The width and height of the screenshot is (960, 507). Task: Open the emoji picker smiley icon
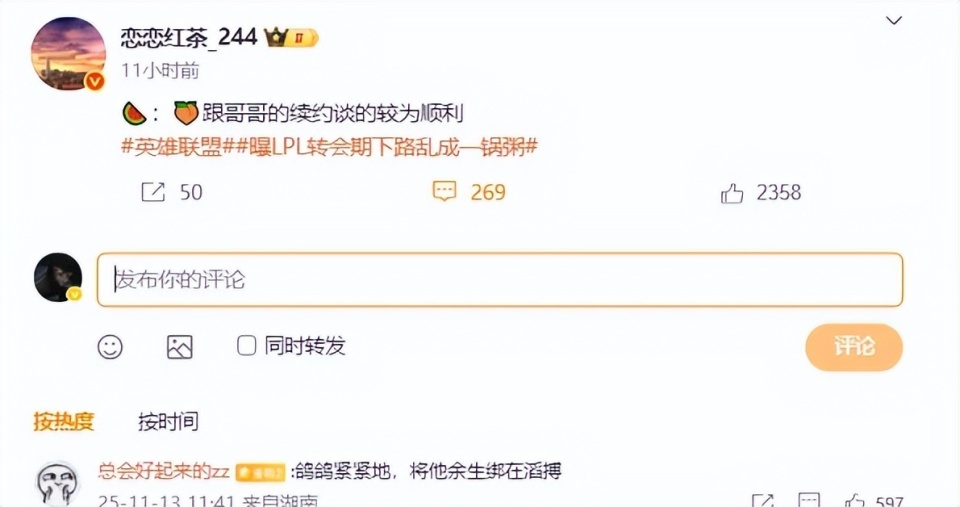[x=110, y=347]
